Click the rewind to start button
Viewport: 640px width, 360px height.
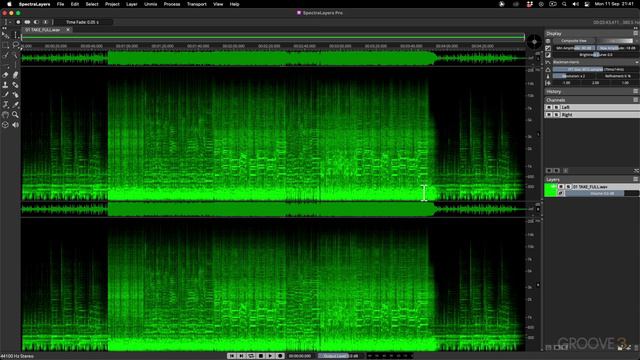[x=231, y=356]
